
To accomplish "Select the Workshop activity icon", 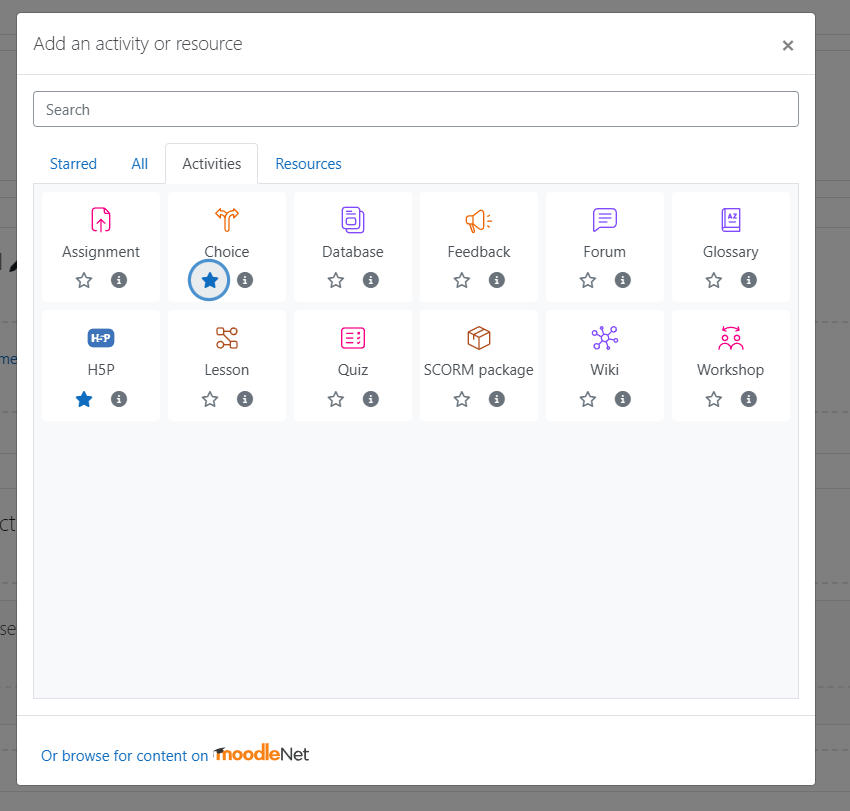I will [x=731, y=338].
